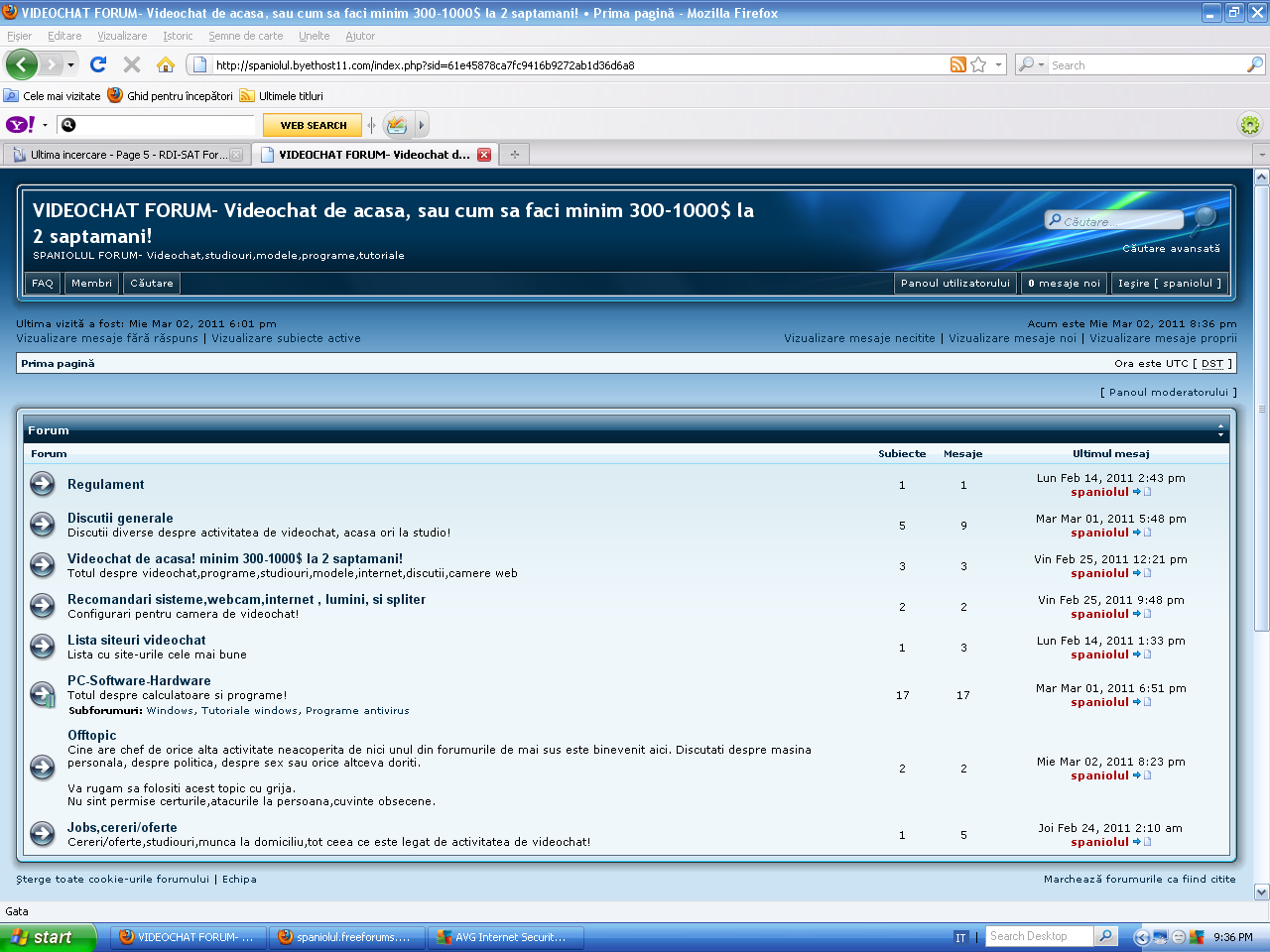Open the Vizualizare menu
The width and height of the screenshot is (1270, 952).
122,36
